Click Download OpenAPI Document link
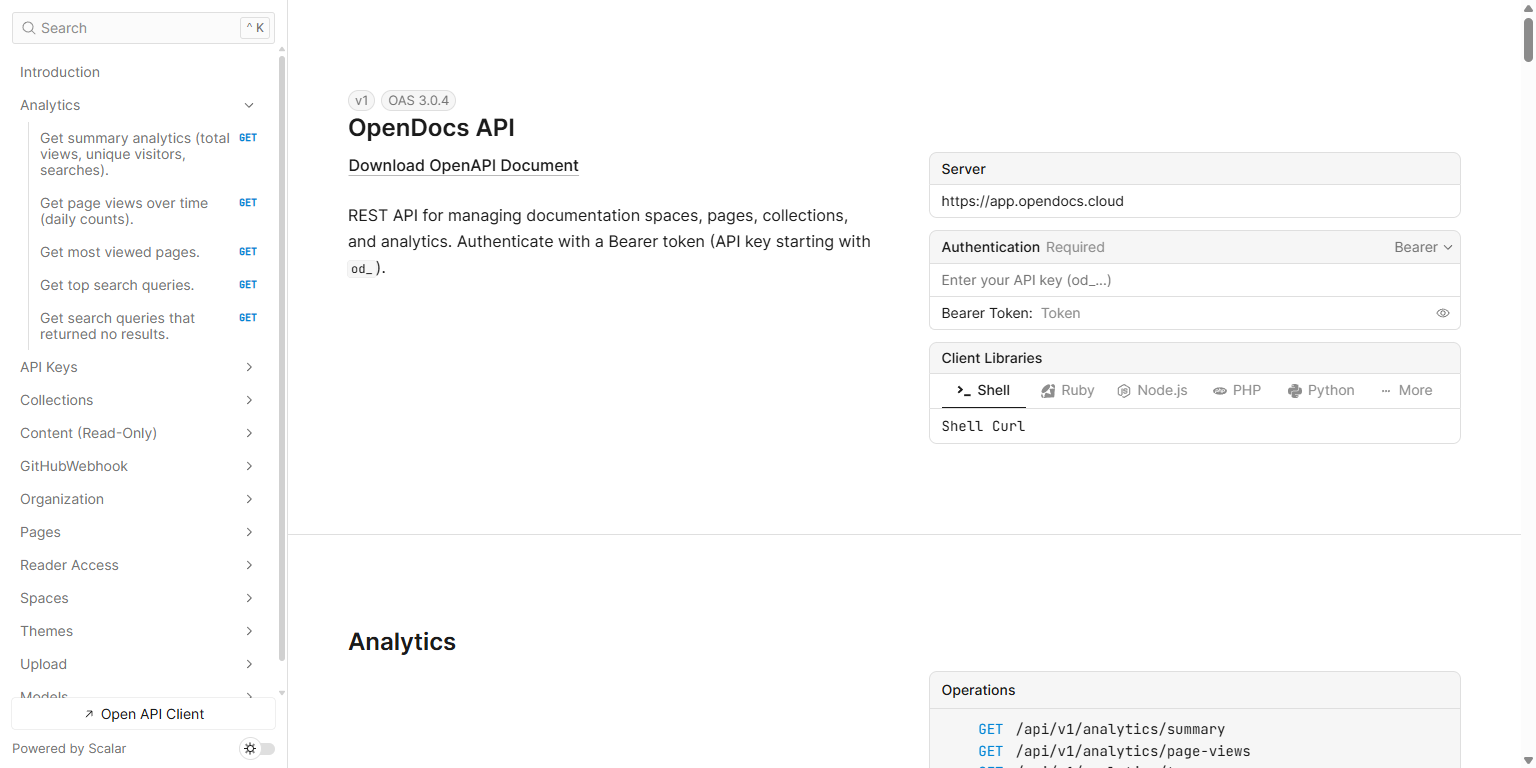Viewport: 1536px width, 768px height. [463, 166]
